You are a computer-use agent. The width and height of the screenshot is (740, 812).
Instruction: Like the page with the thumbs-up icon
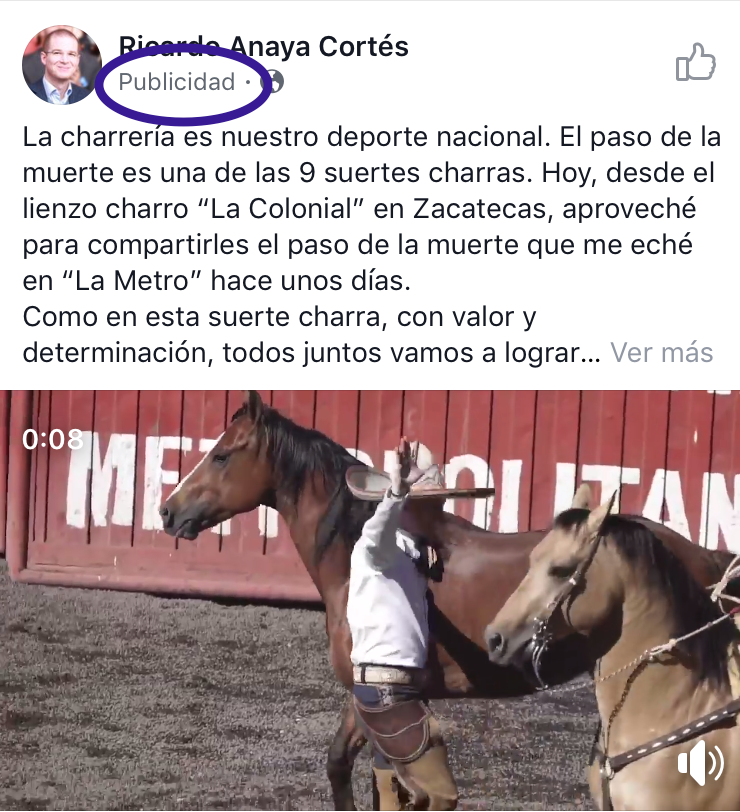[x=695, y=62]
